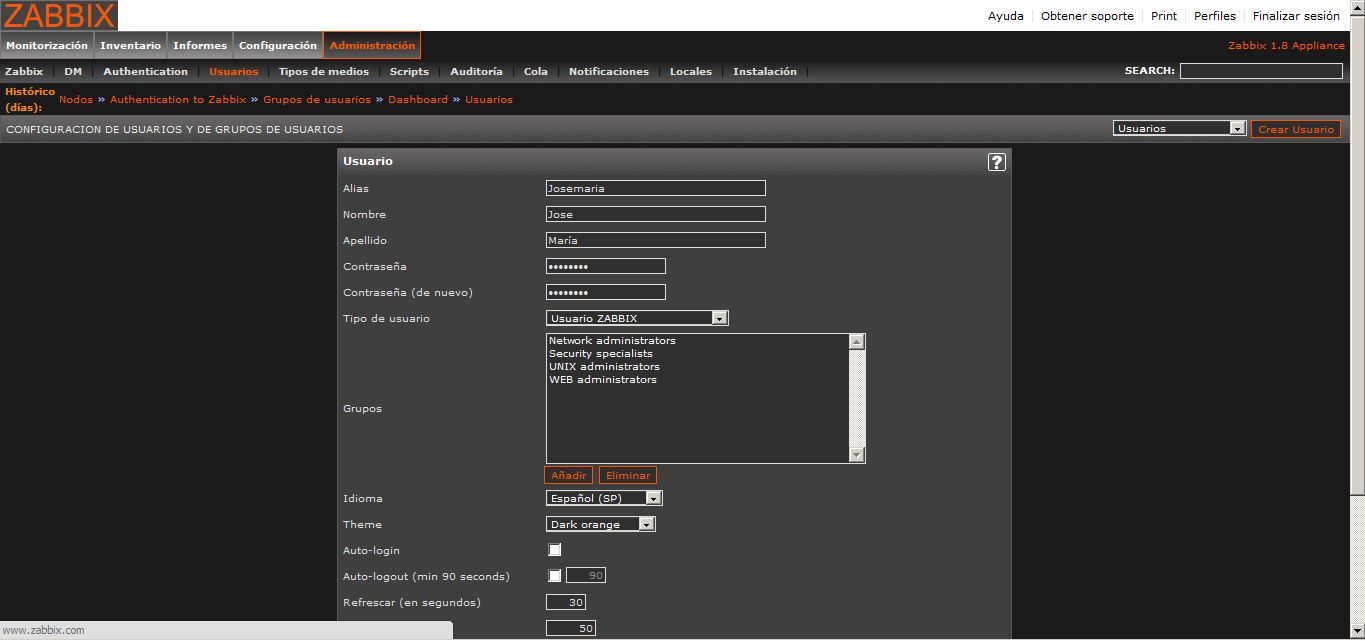Open the help question mark icon
The width and height of the screenshot is (1365, 641).
click(996, 162)
